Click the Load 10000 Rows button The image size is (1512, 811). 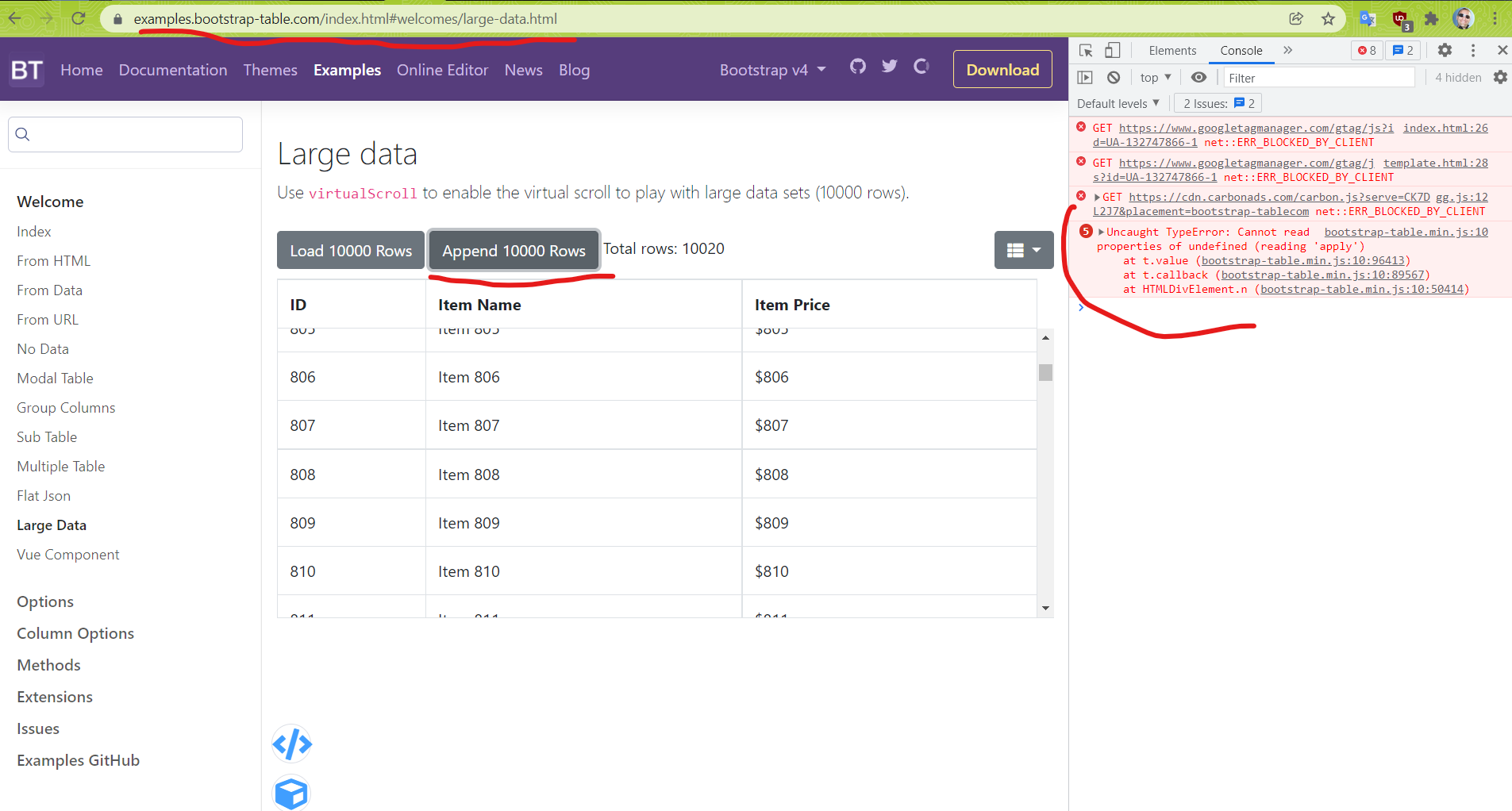(350, 249)
